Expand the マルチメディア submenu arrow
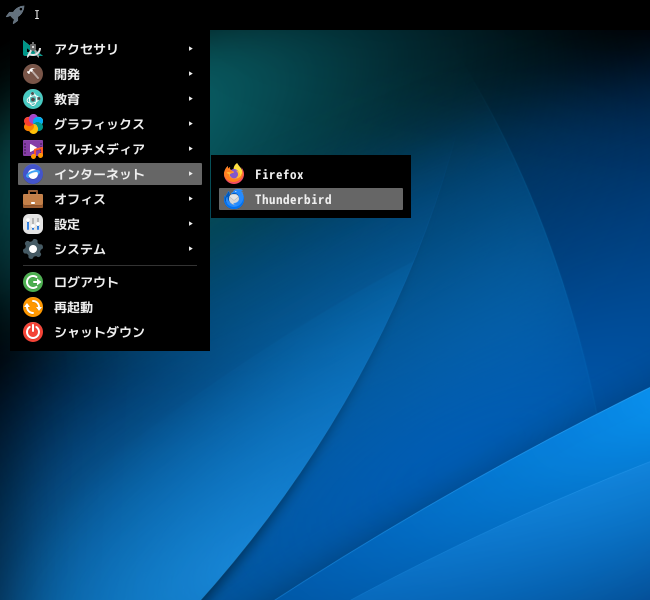Viewport: 650px width, 600px height. [190, 148]
